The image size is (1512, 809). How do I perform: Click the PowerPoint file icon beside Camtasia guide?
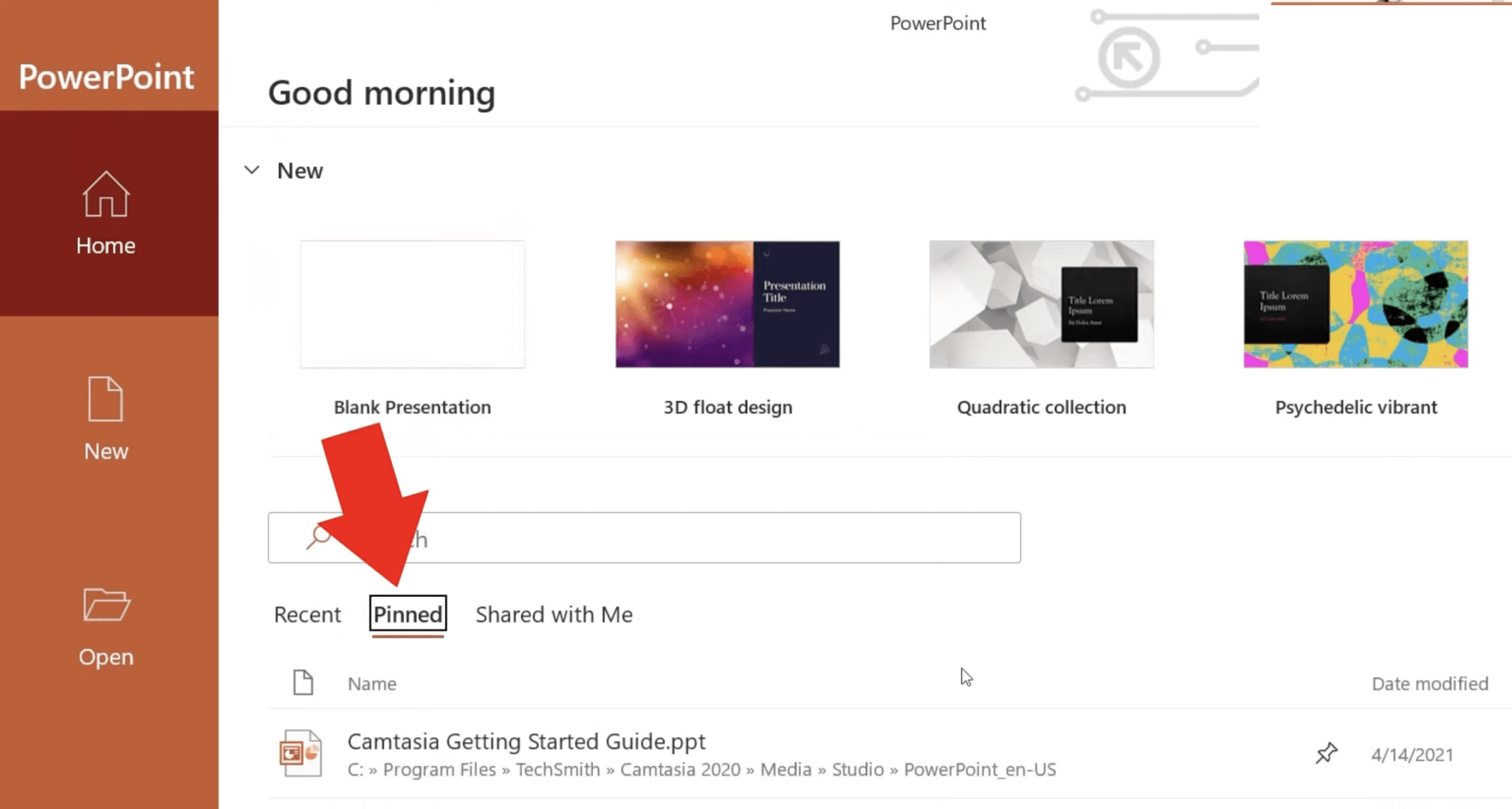click(x=300, y=752)
